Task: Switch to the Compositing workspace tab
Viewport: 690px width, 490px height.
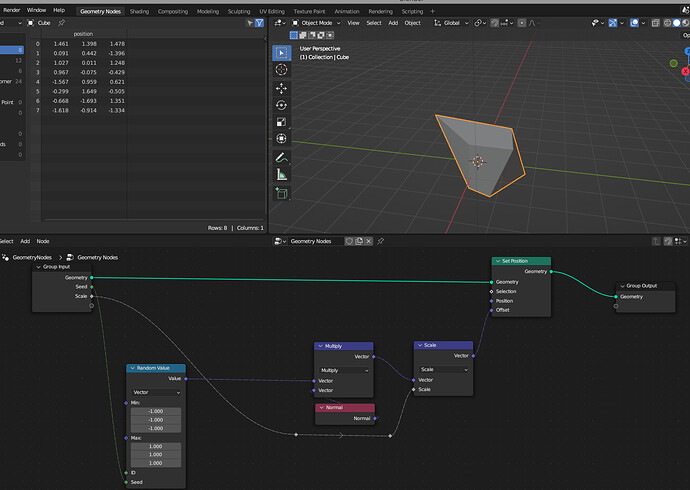Action: click(x=173, y=11)
